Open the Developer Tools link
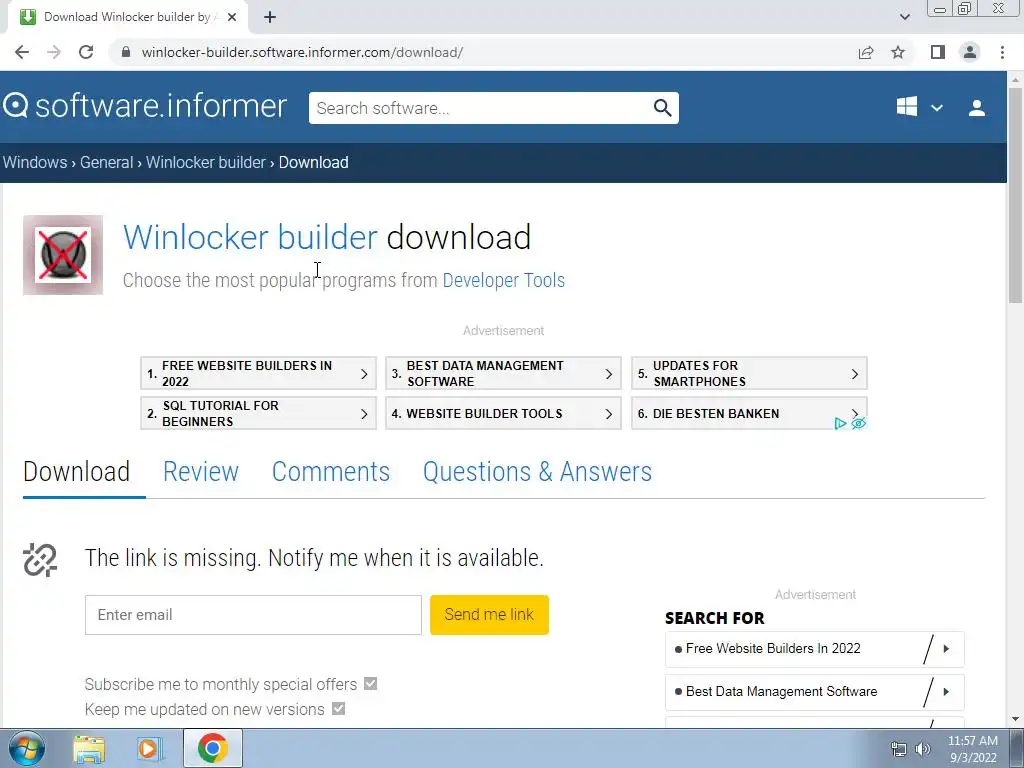The image size is (1024, 768). pos(504,280)
